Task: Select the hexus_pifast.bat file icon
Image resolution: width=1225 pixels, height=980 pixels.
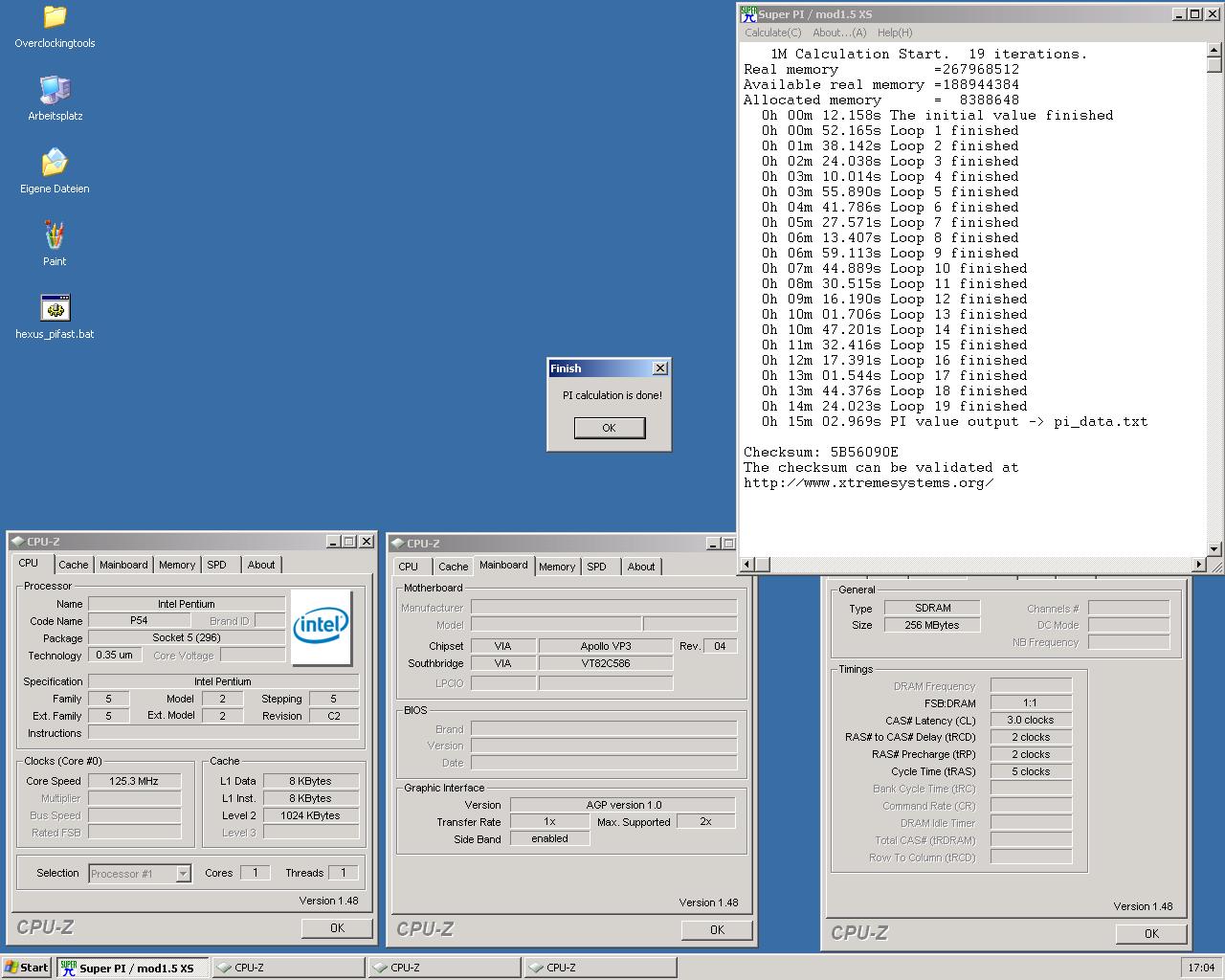Action: point(55,317)
